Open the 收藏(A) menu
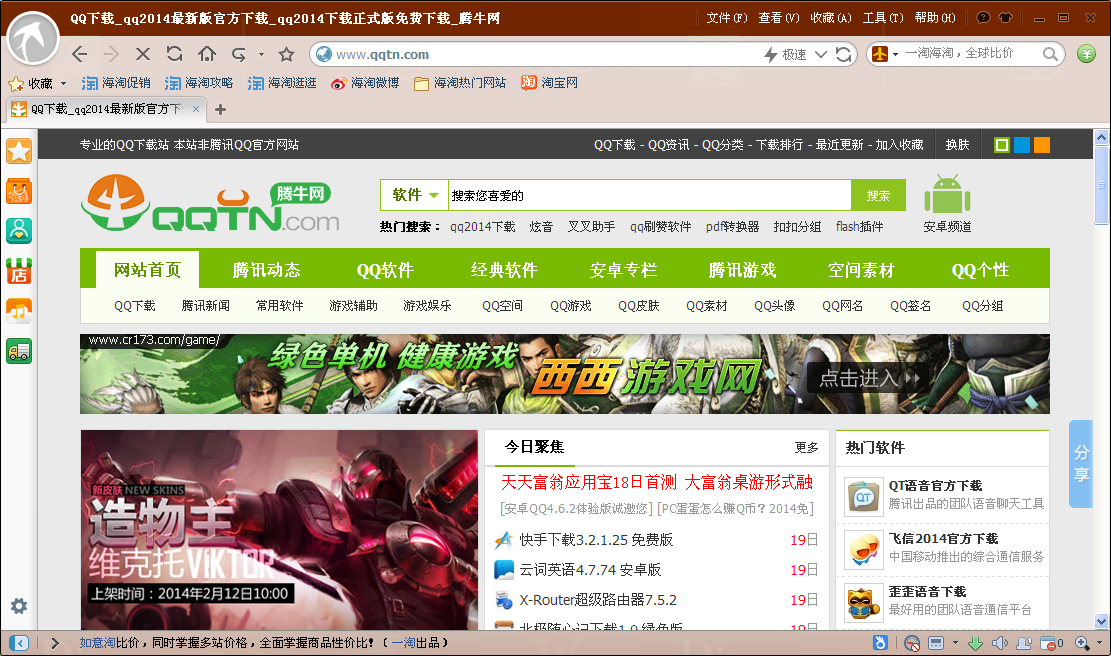 [831, 18]
